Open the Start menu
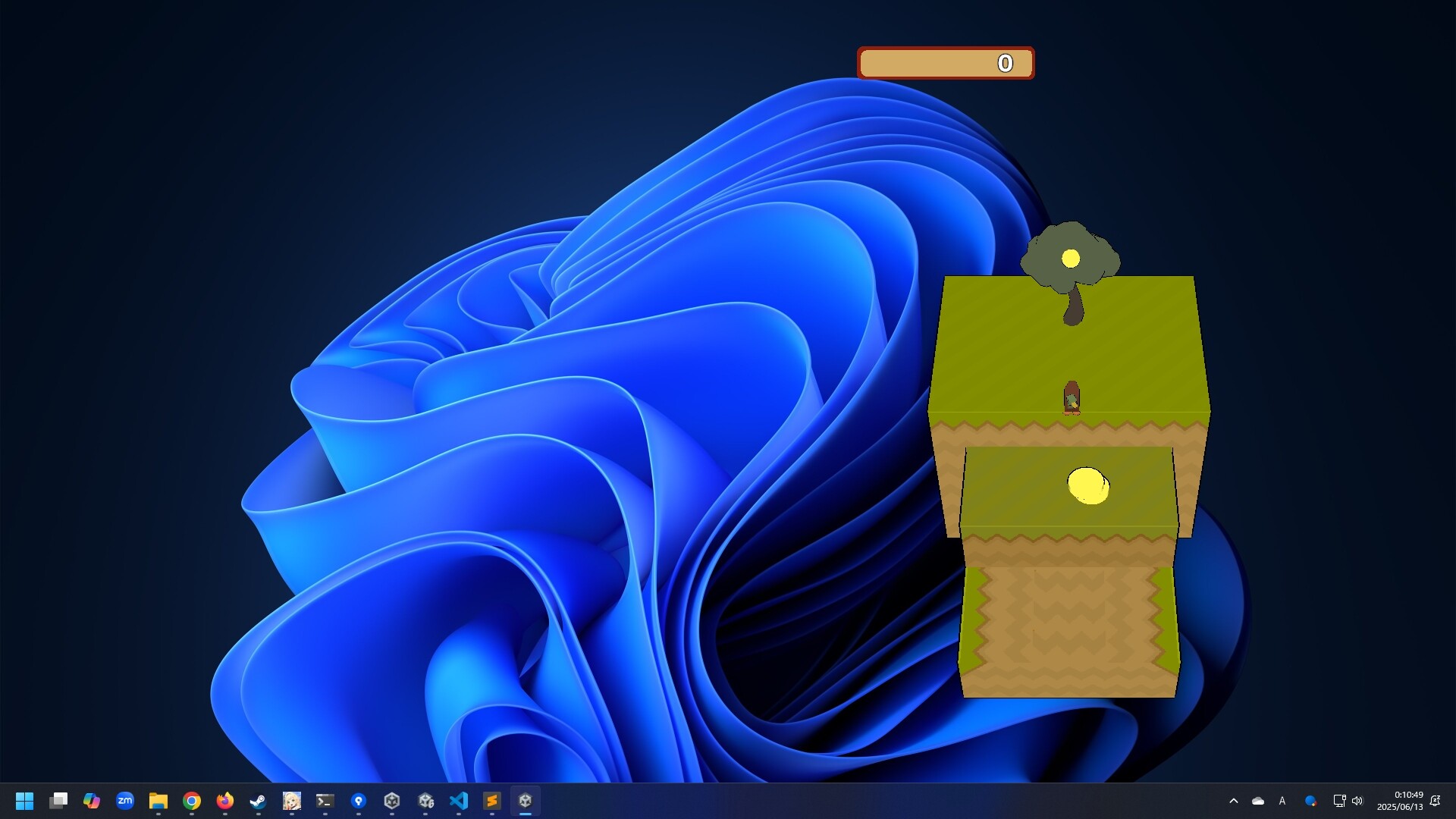1456x819 pixels. (x=25, y=800)
